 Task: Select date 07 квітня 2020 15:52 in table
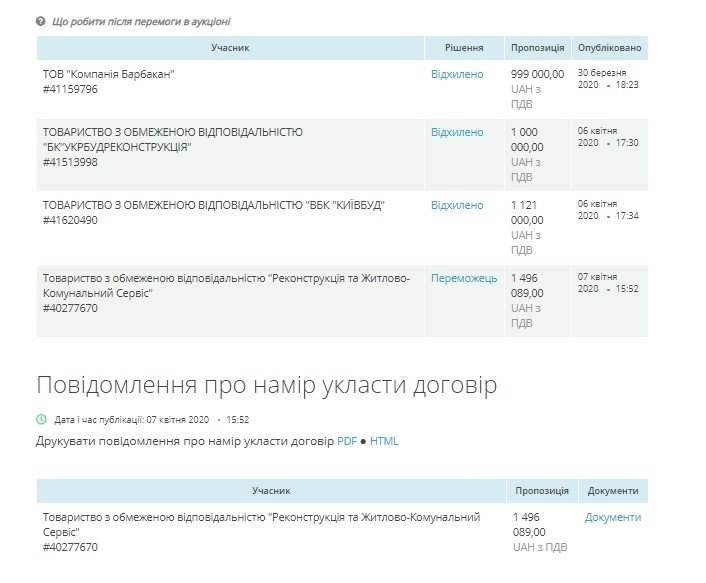[x=608, y=283]
